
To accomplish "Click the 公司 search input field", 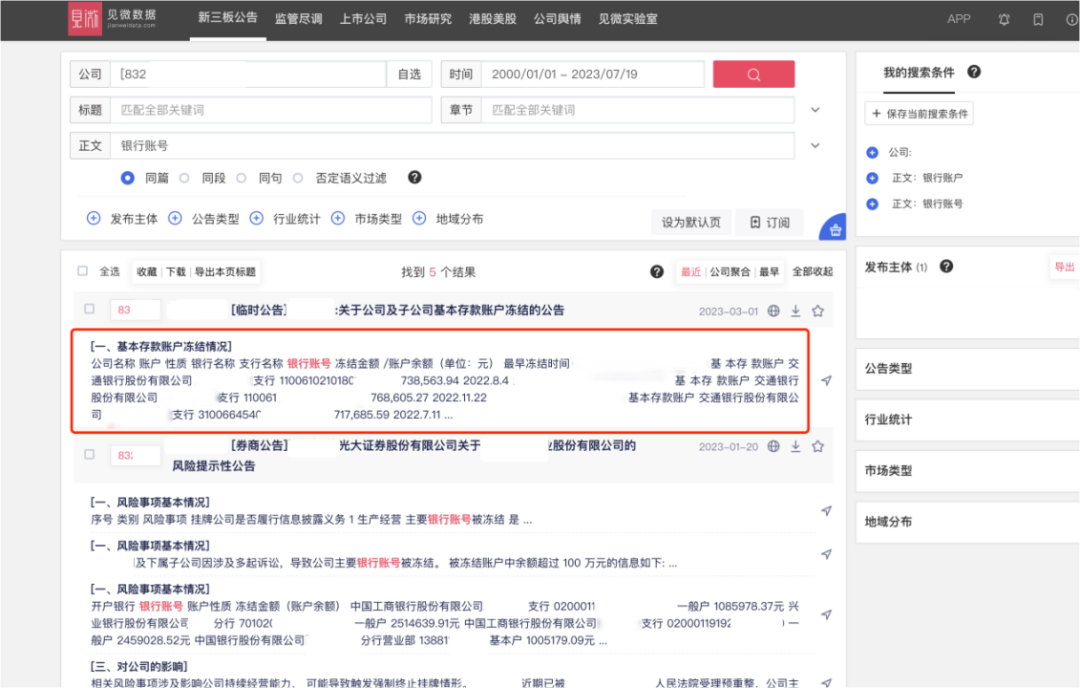I will pos(248,74).
